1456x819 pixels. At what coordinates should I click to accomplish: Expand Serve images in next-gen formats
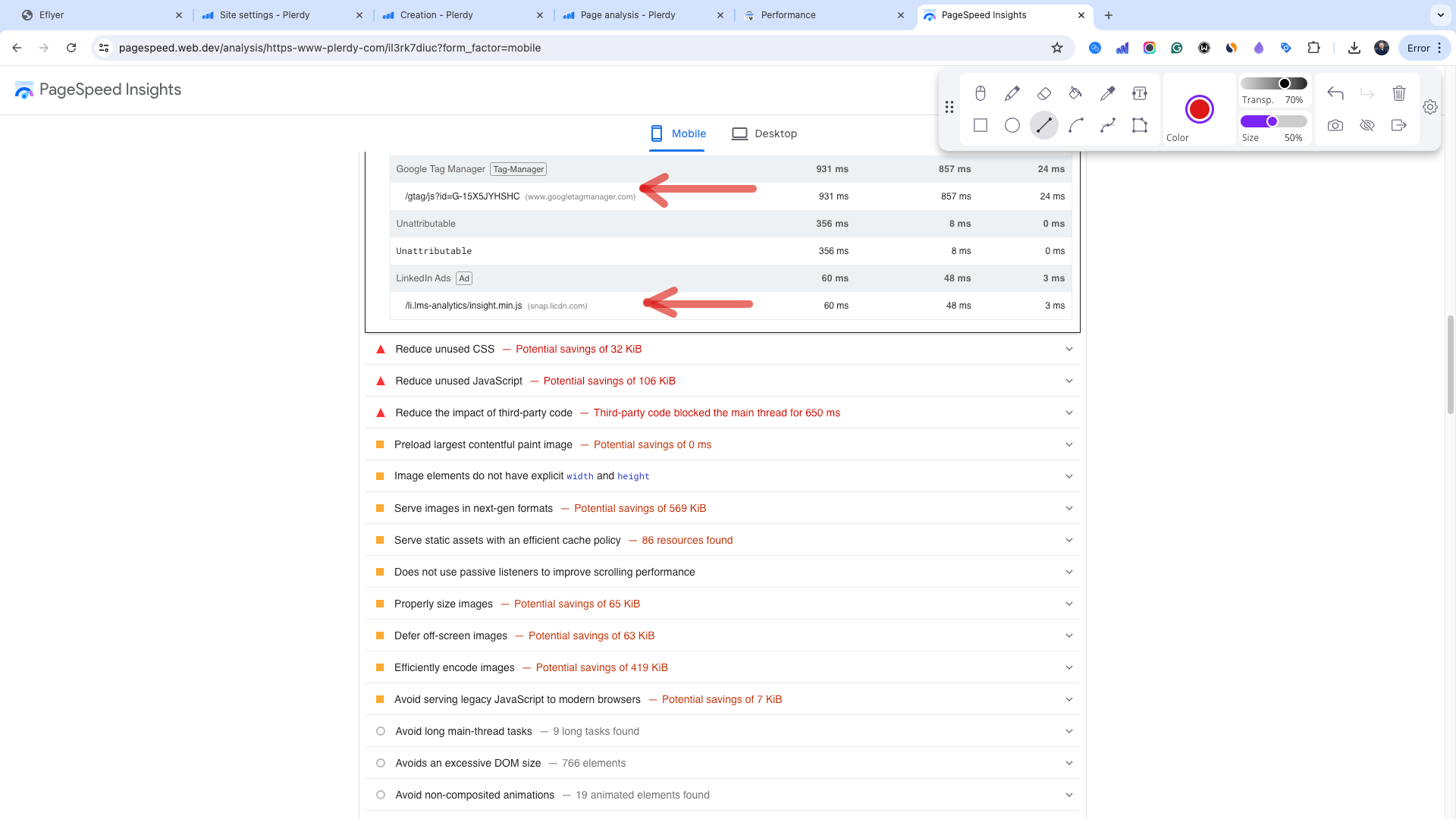(x=723, y=508)
